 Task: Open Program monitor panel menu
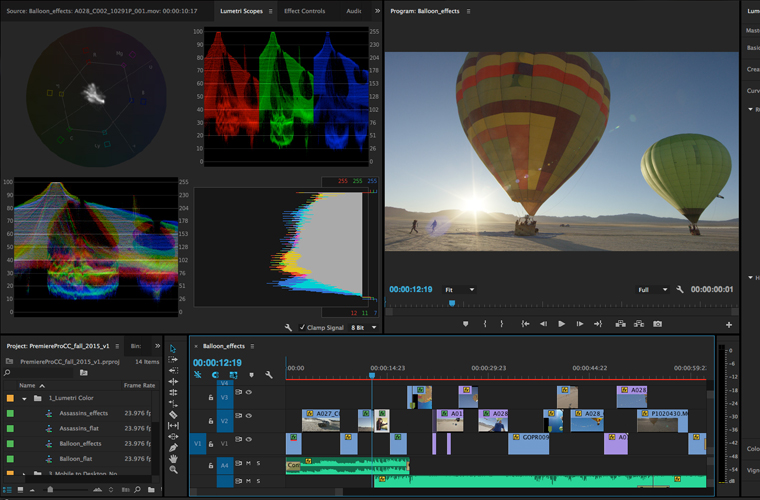tap(468, 11)
